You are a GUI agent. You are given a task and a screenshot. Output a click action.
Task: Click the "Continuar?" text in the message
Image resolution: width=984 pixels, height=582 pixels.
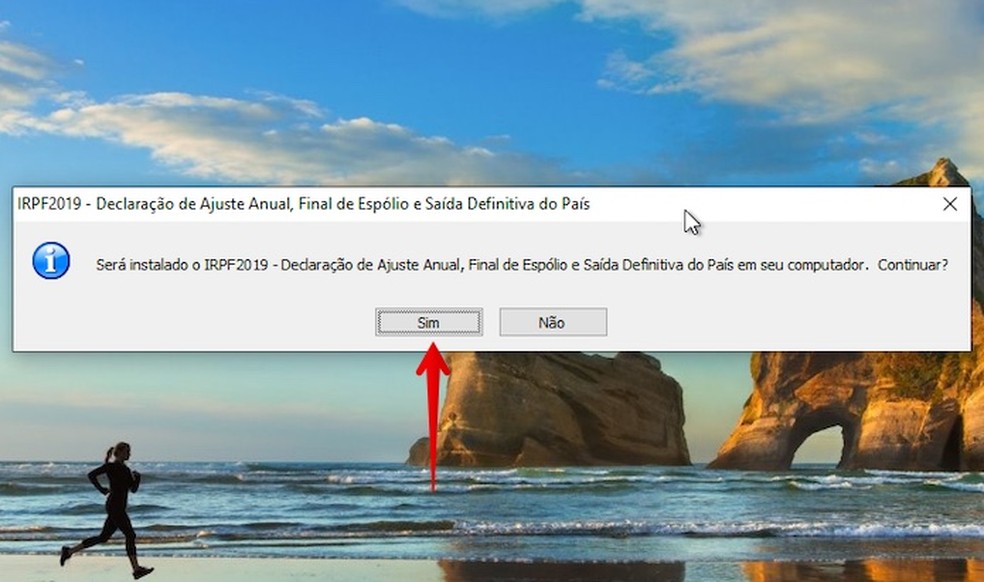tap(912, 265)
